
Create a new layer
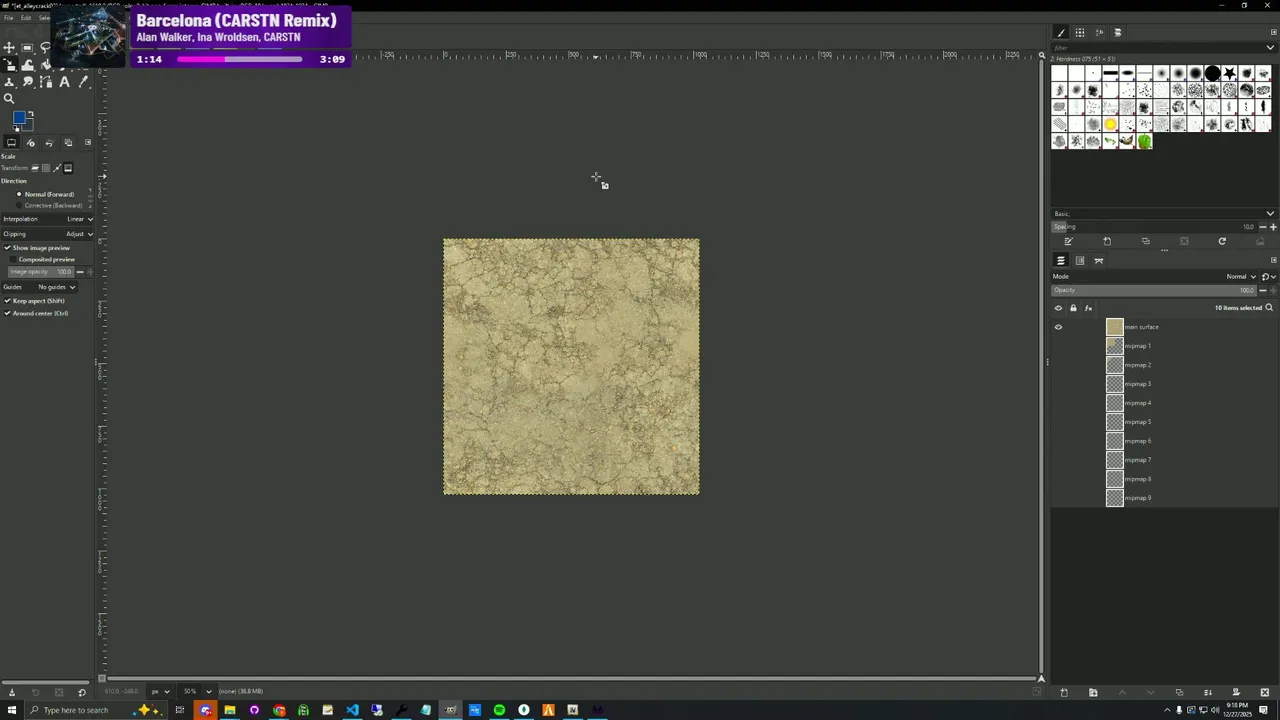pos(1064,692)
